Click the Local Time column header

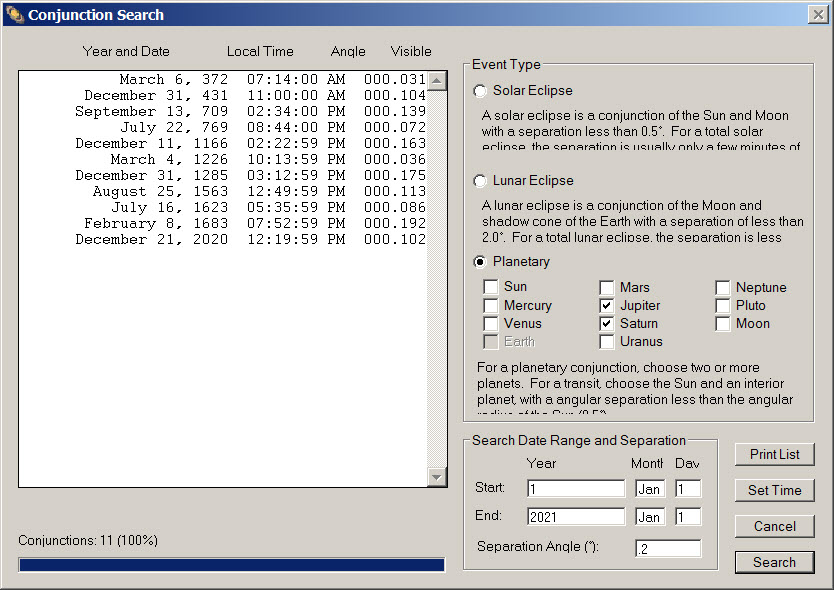point(260,52)
